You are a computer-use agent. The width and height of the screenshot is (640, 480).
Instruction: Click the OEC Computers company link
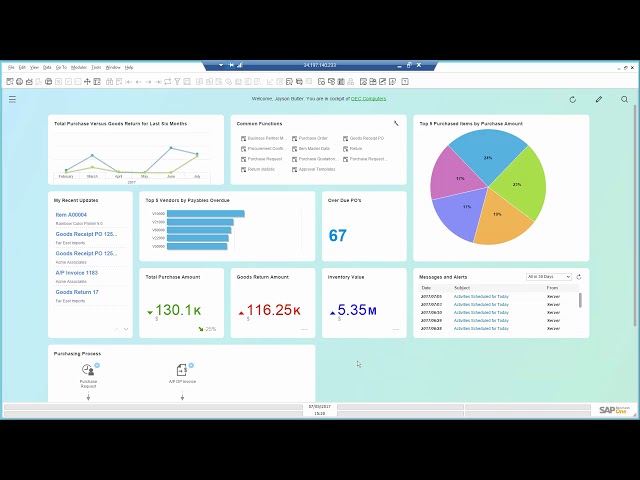point(369,99)
